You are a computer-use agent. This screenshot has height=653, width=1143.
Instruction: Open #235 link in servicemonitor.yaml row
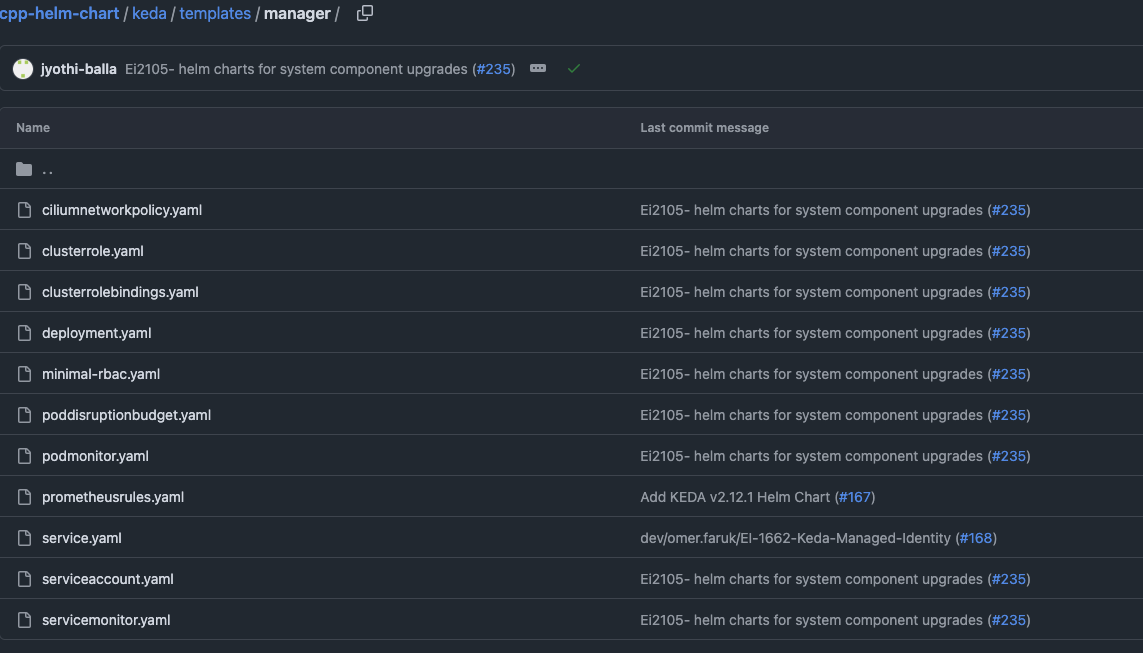click(x=1009, y=620)
